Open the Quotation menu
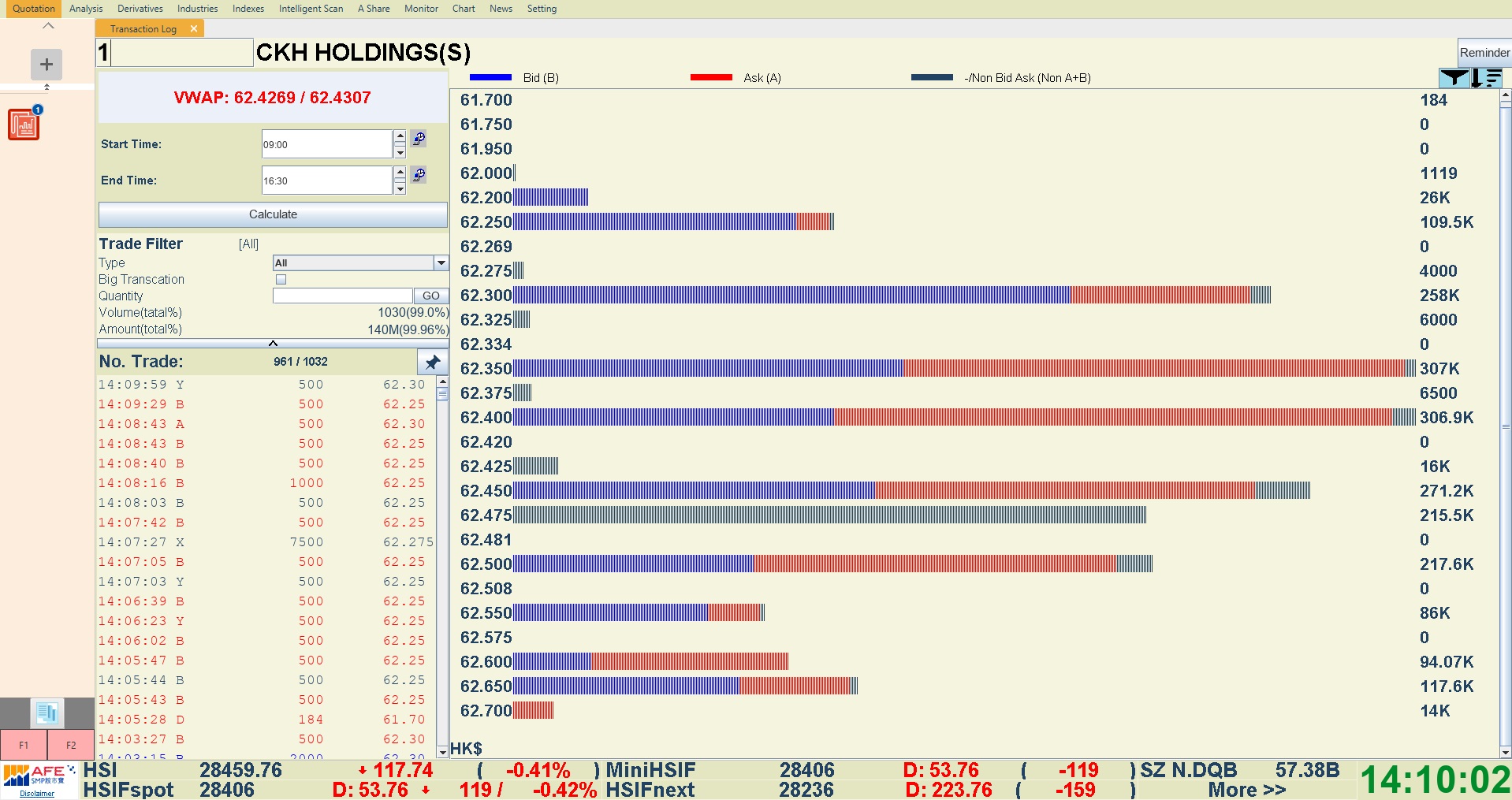The height and width of the screenshot is (800, 1512). click(x=34, y=9)
